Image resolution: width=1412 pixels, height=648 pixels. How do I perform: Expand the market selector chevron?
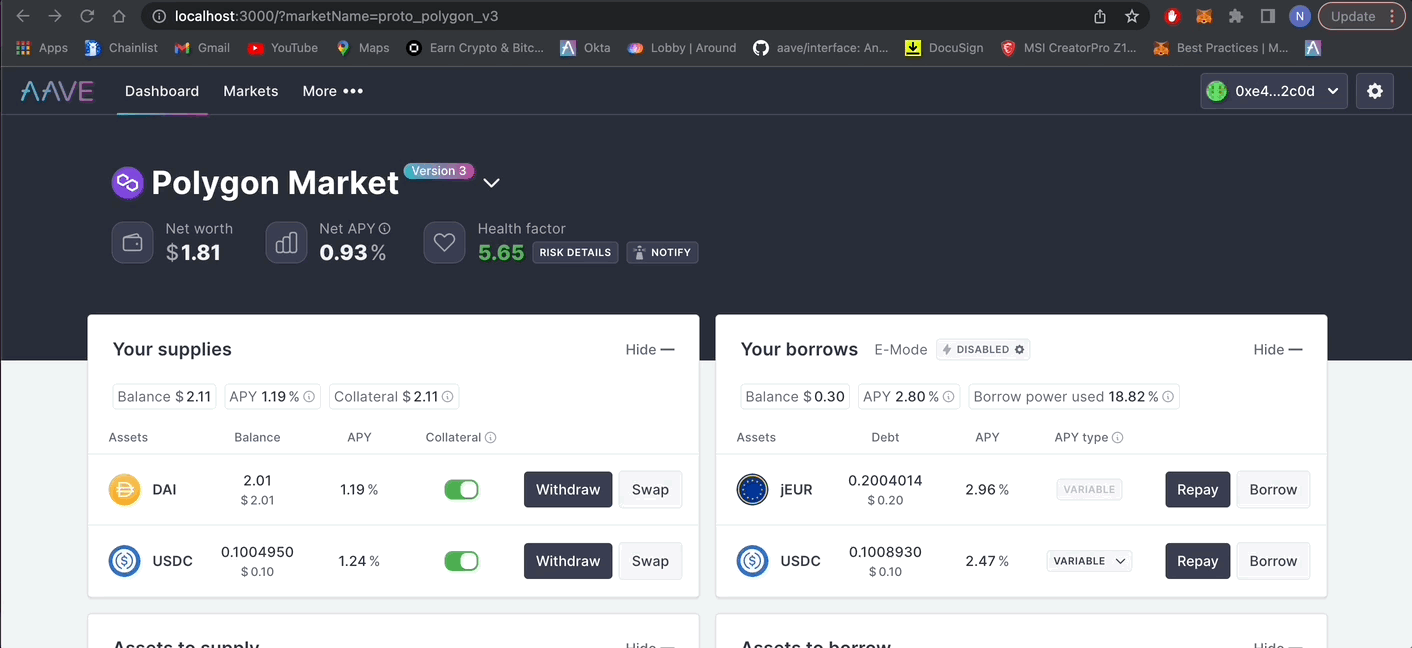tap(491, 183)
